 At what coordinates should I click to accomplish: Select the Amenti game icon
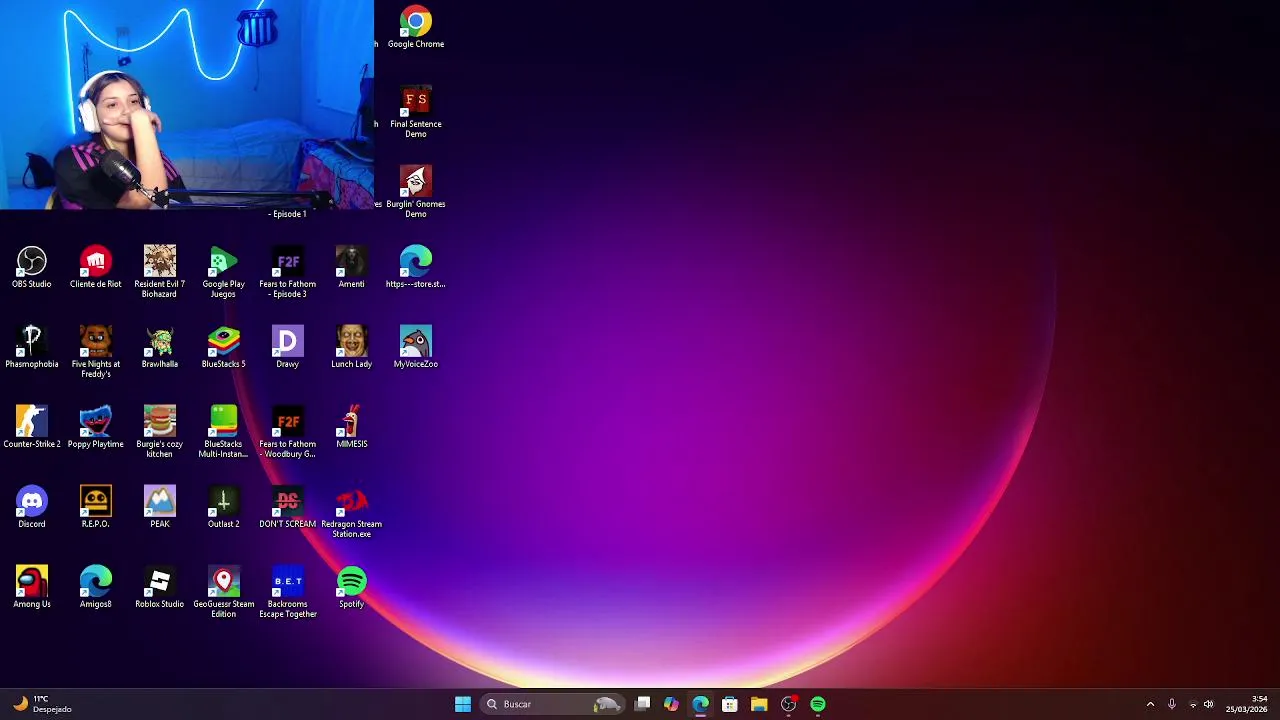pos(352,267)
